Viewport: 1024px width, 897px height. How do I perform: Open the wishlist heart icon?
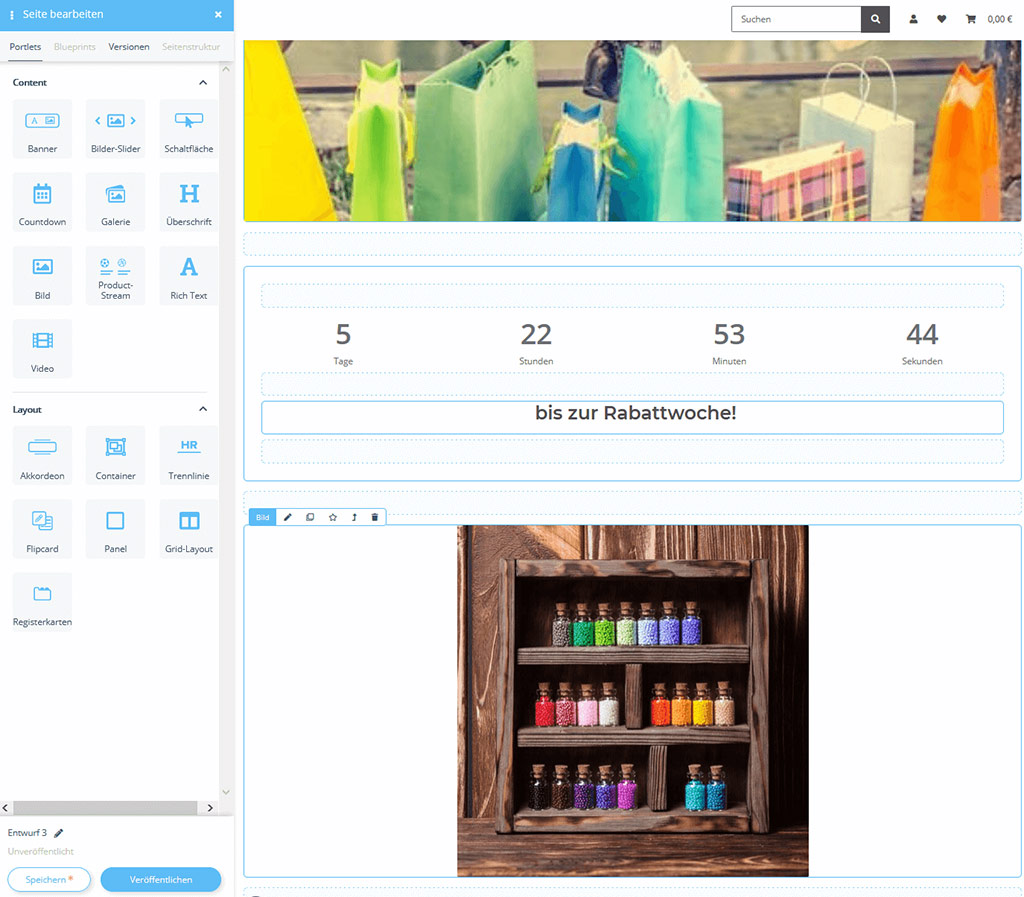click(942, 20)
